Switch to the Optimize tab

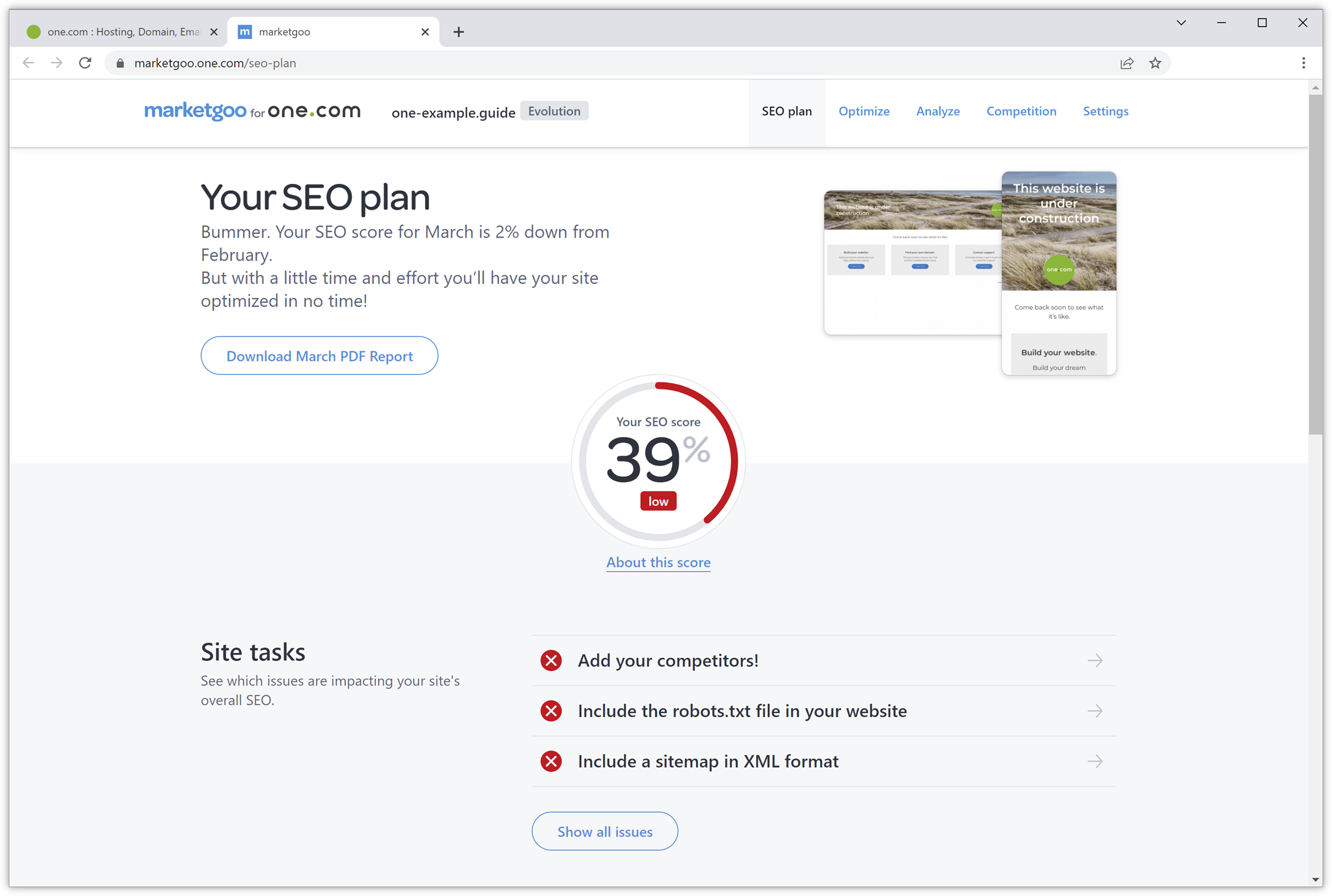pyautogui.click(x=863, y=111)
